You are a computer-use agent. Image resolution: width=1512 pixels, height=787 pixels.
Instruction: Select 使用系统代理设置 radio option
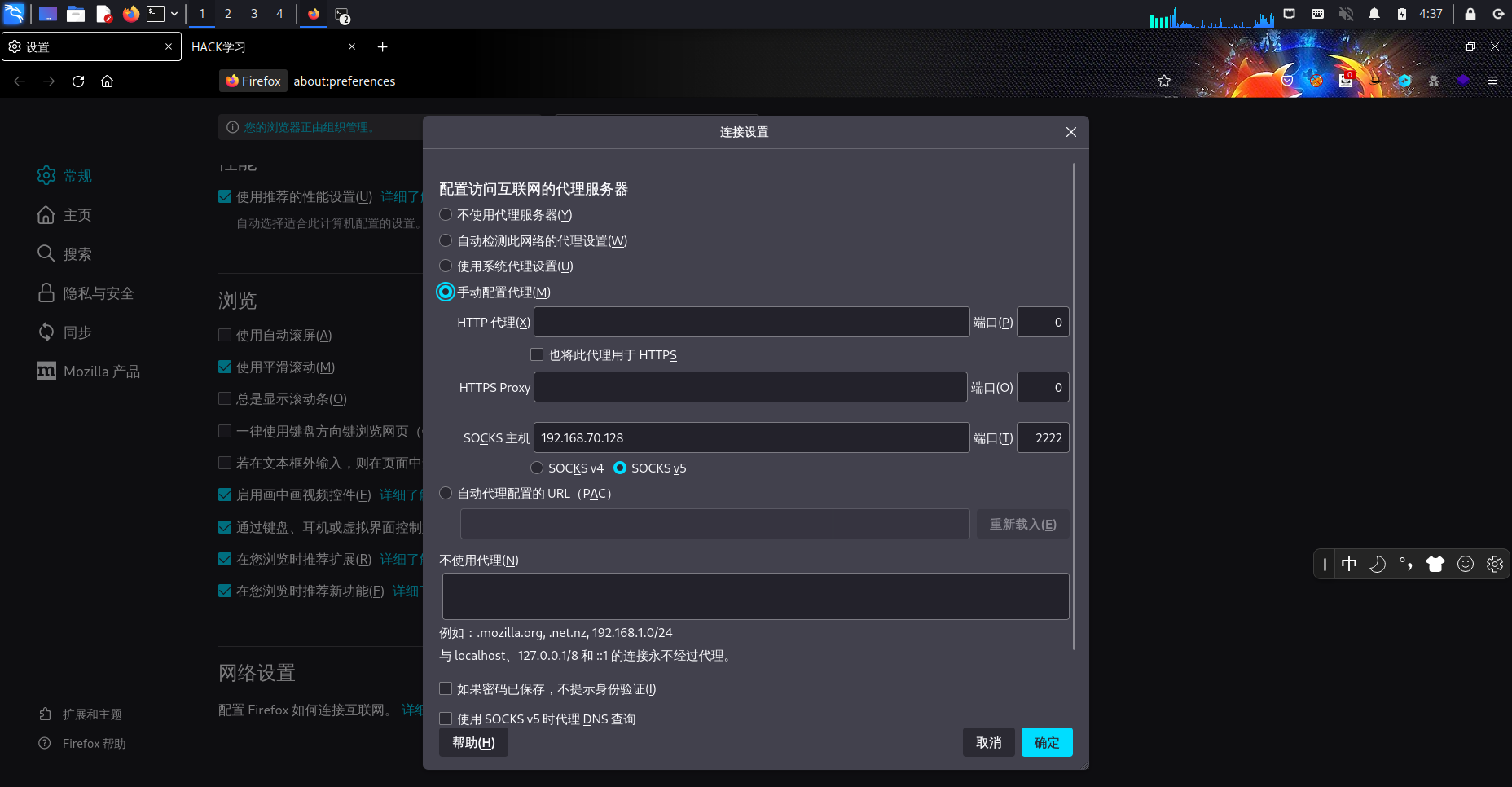(x=446, y=266)
